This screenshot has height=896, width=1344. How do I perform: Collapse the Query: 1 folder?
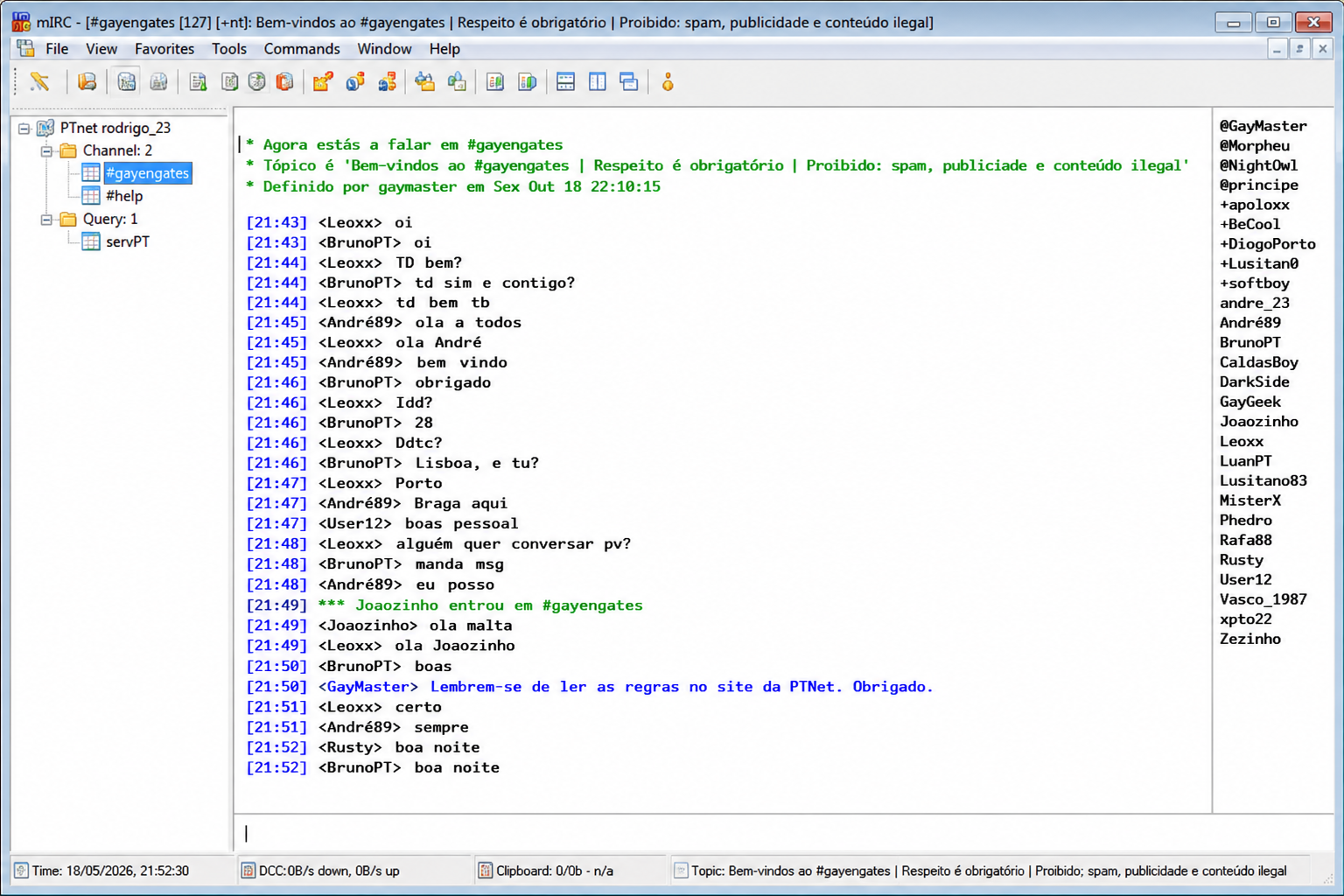[x=47, y=220]
